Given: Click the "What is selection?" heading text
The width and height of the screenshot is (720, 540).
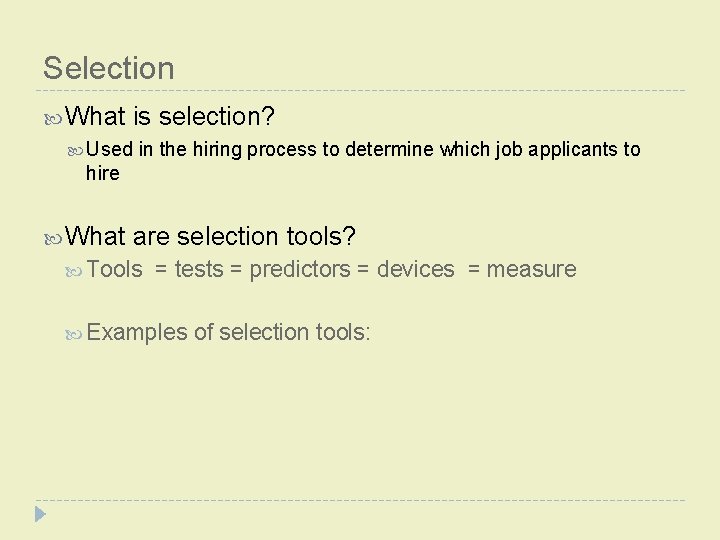Looking at the screenshot, I should point(169,117).
